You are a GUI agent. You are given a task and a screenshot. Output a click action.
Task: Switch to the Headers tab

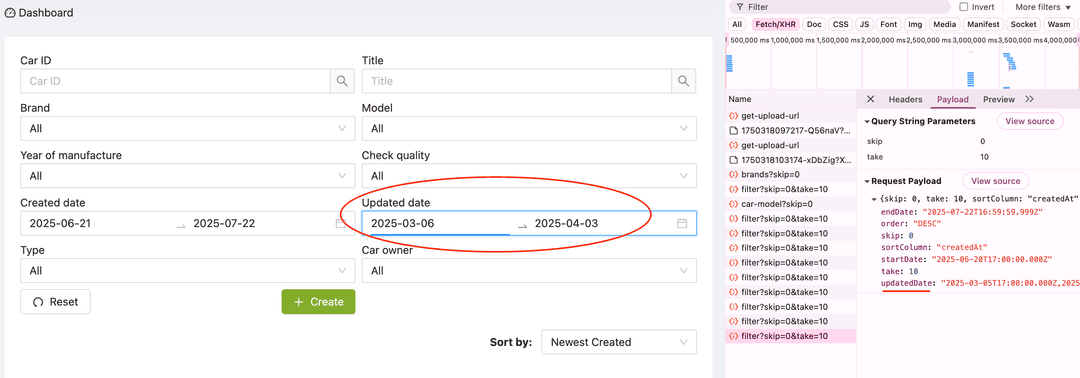[905, 99]
